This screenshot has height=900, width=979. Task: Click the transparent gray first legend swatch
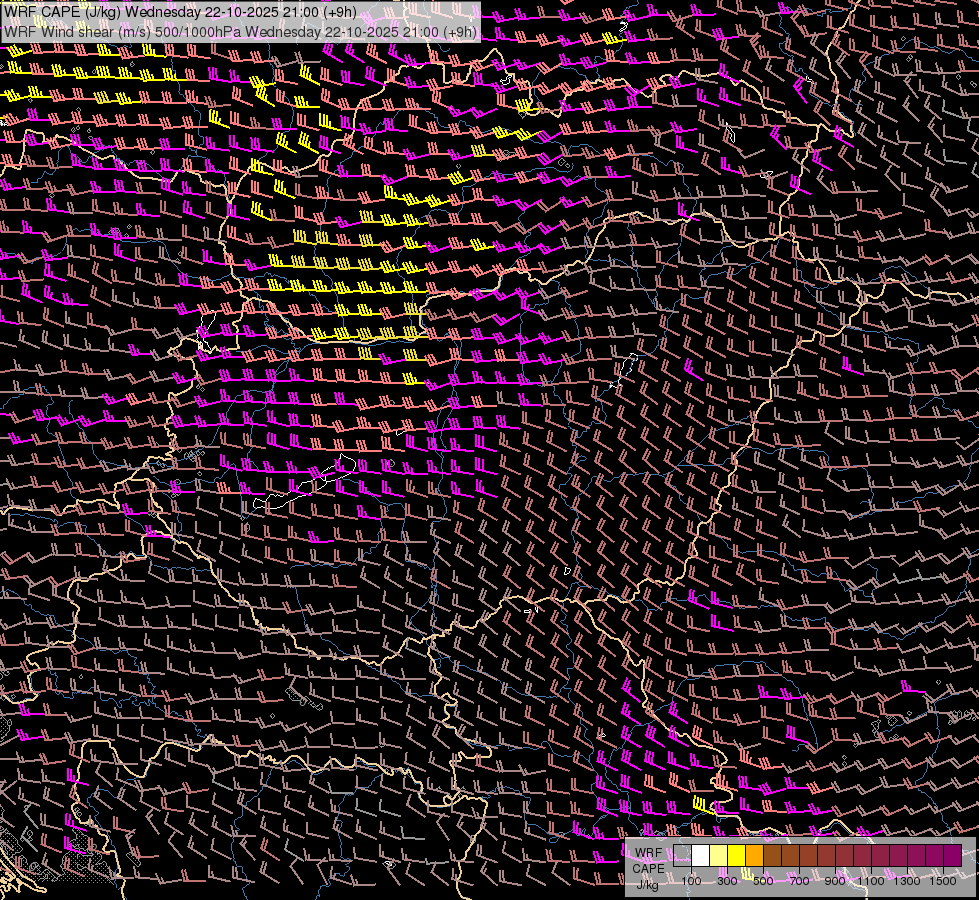[682, 856]
